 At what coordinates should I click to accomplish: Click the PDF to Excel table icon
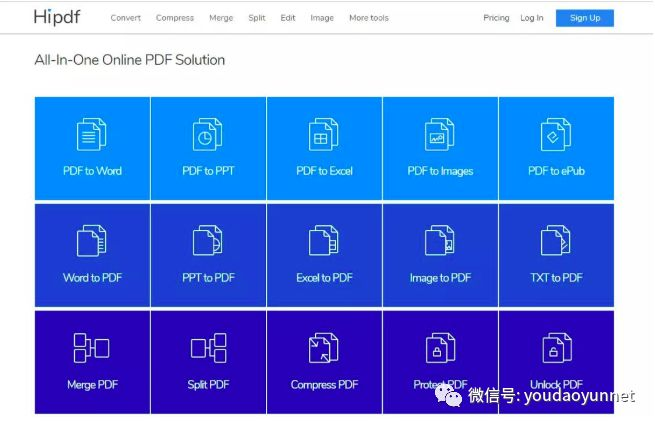[323, 134]
